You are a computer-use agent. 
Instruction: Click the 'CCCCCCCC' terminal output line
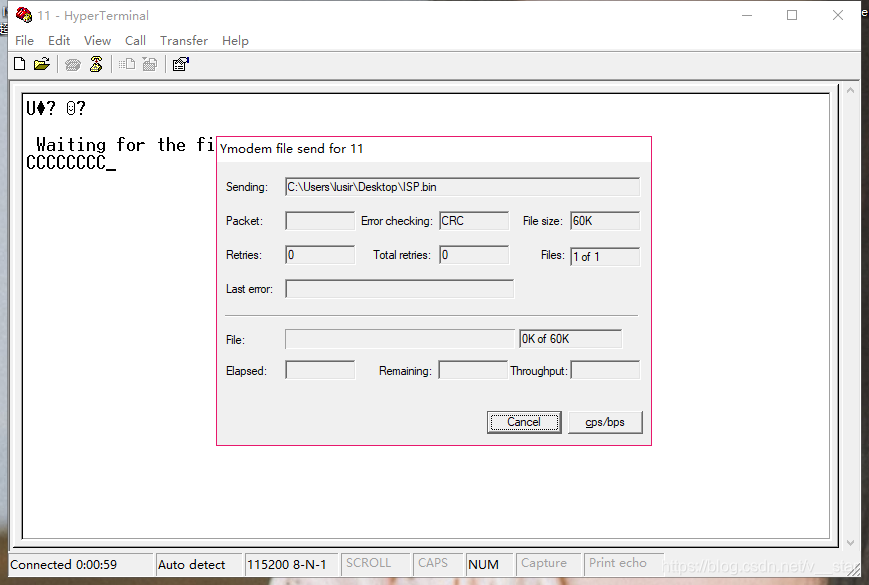pyautogui.click(x=66, y=163)
